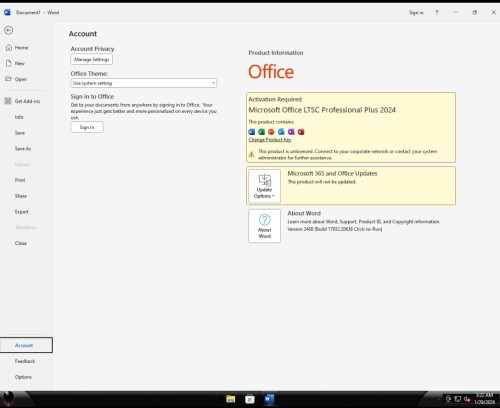The image size is (500, 408).
Task: Open the Home page in backstage
Action: [21, 48]
